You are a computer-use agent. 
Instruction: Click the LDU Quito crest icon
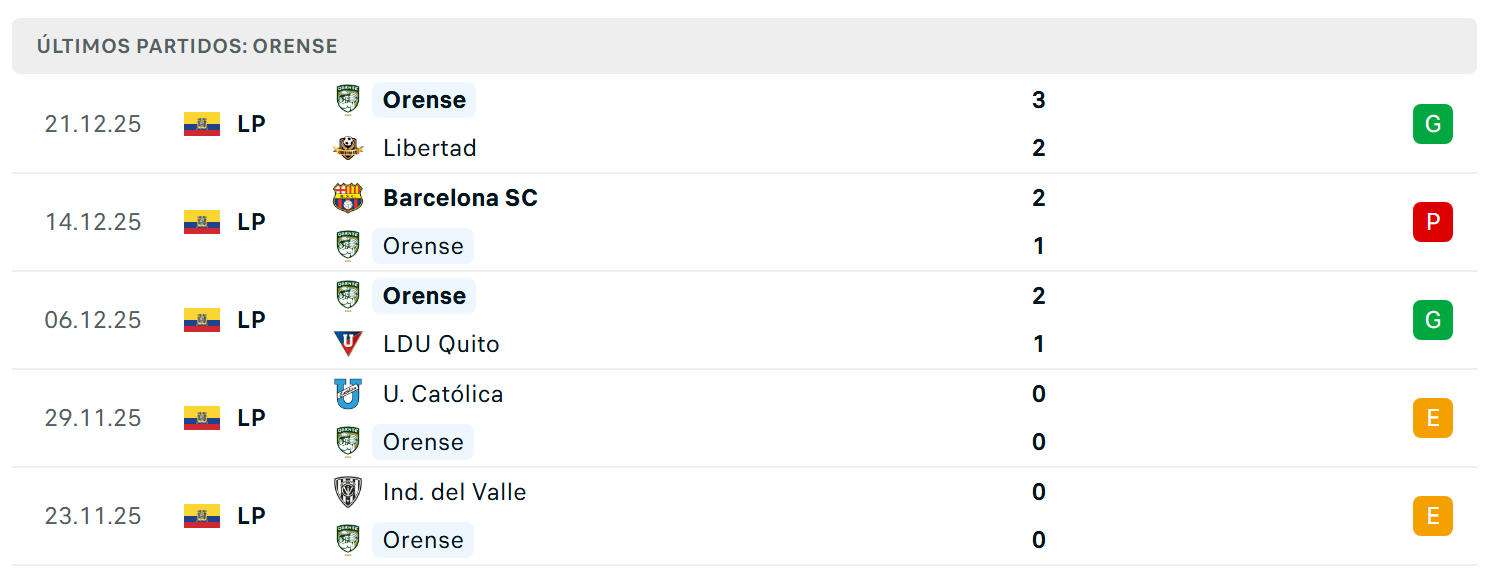[348, 344]
